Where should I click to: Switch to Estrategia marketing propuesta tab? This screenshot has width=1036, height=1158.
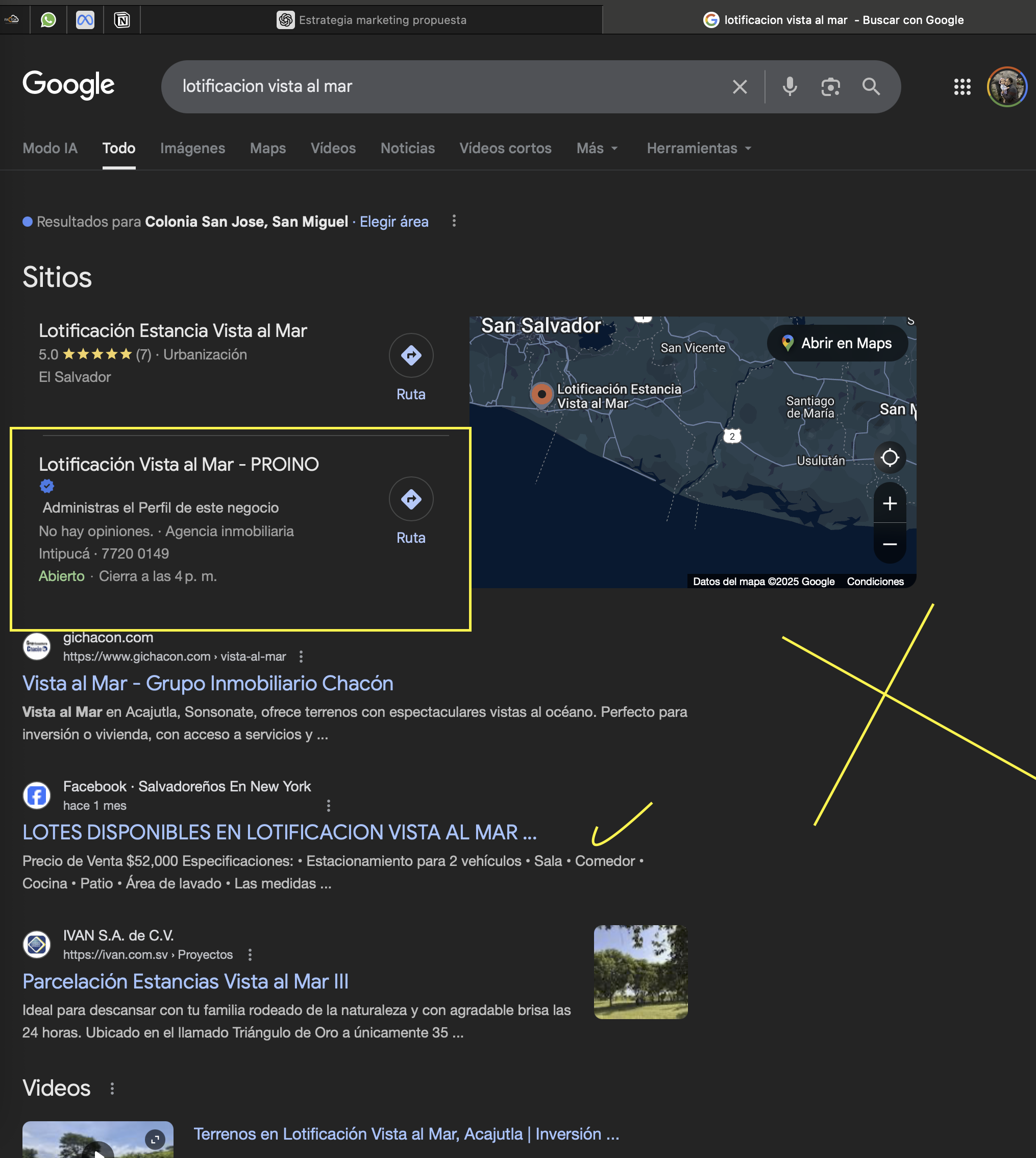click(371, 20)
